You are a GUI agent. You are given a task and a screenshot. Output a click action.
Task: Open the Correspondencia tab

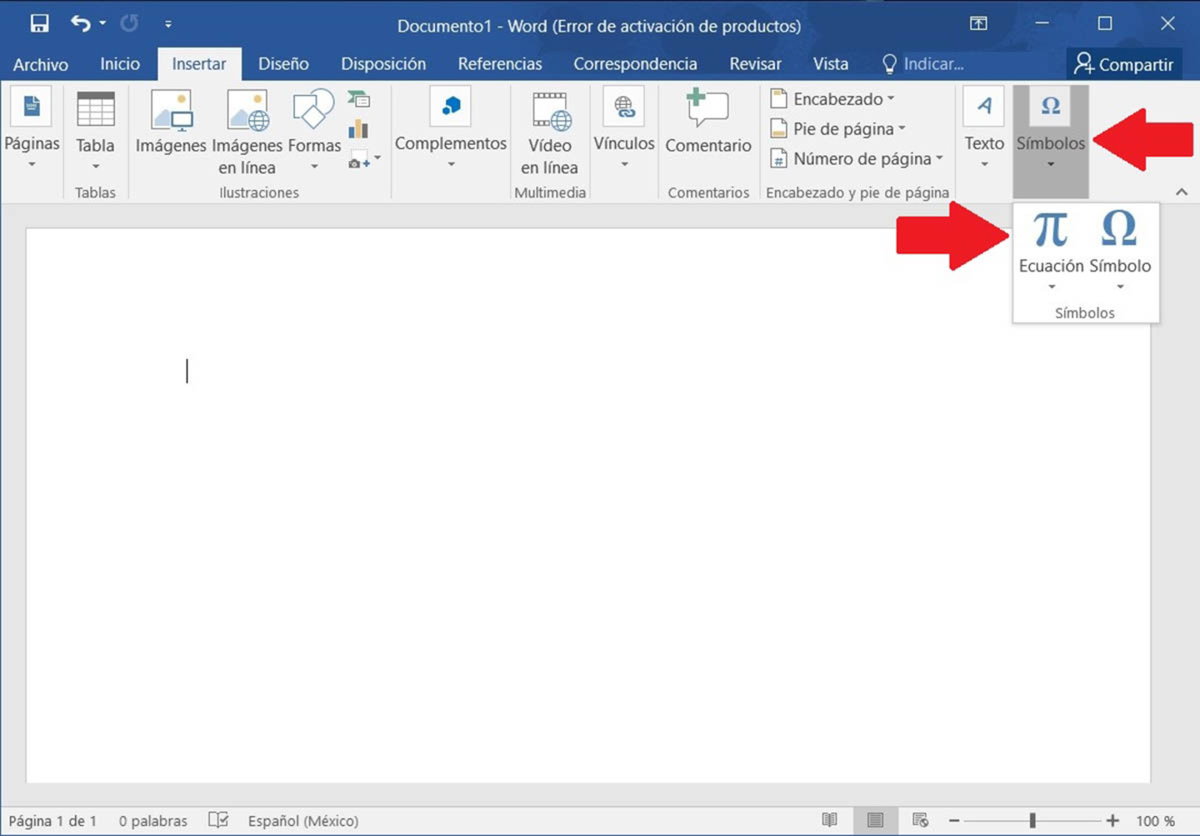point(635,64)
